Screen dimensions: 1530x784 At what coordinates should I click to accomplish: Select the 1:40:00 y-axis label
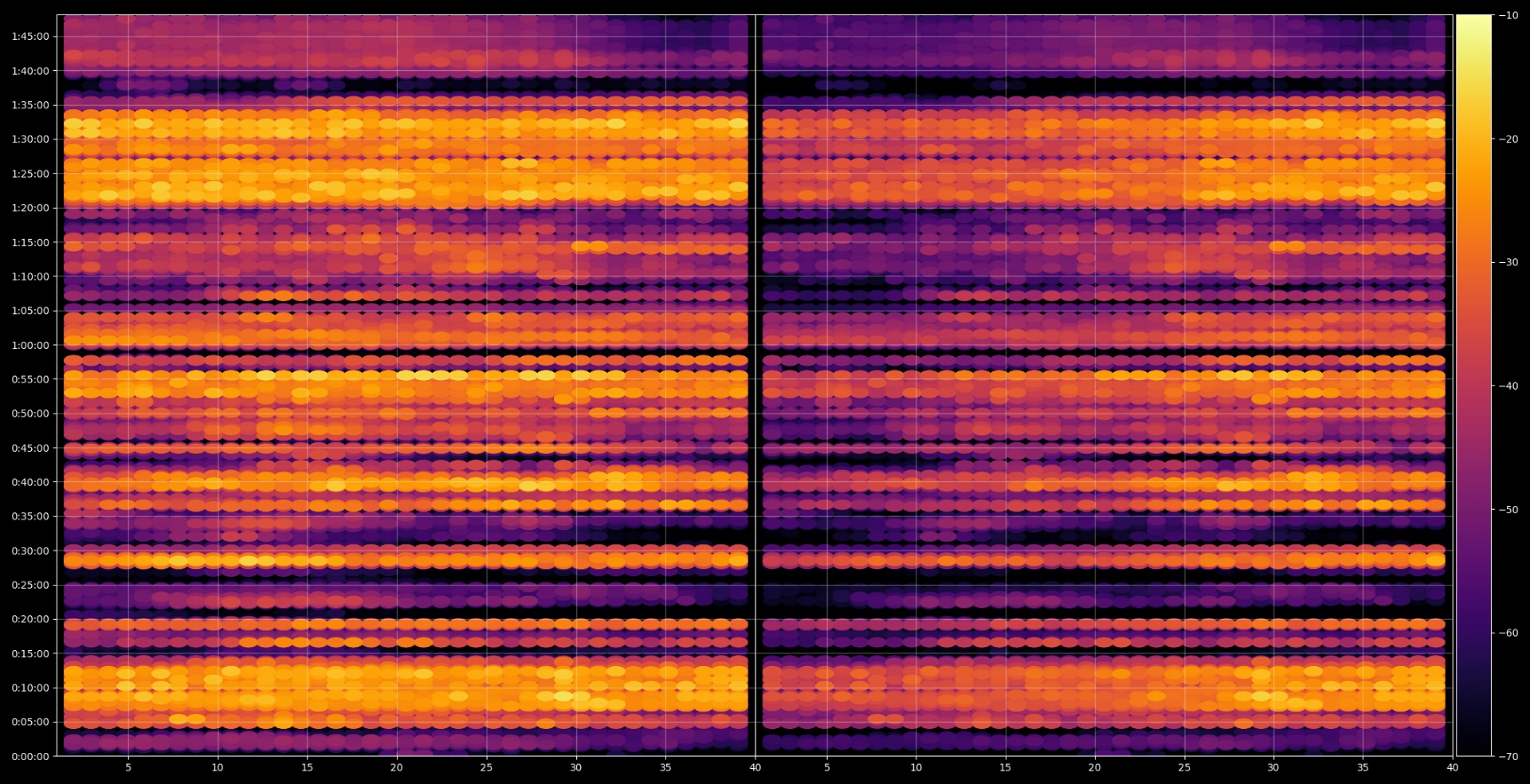tap(30, 71)
